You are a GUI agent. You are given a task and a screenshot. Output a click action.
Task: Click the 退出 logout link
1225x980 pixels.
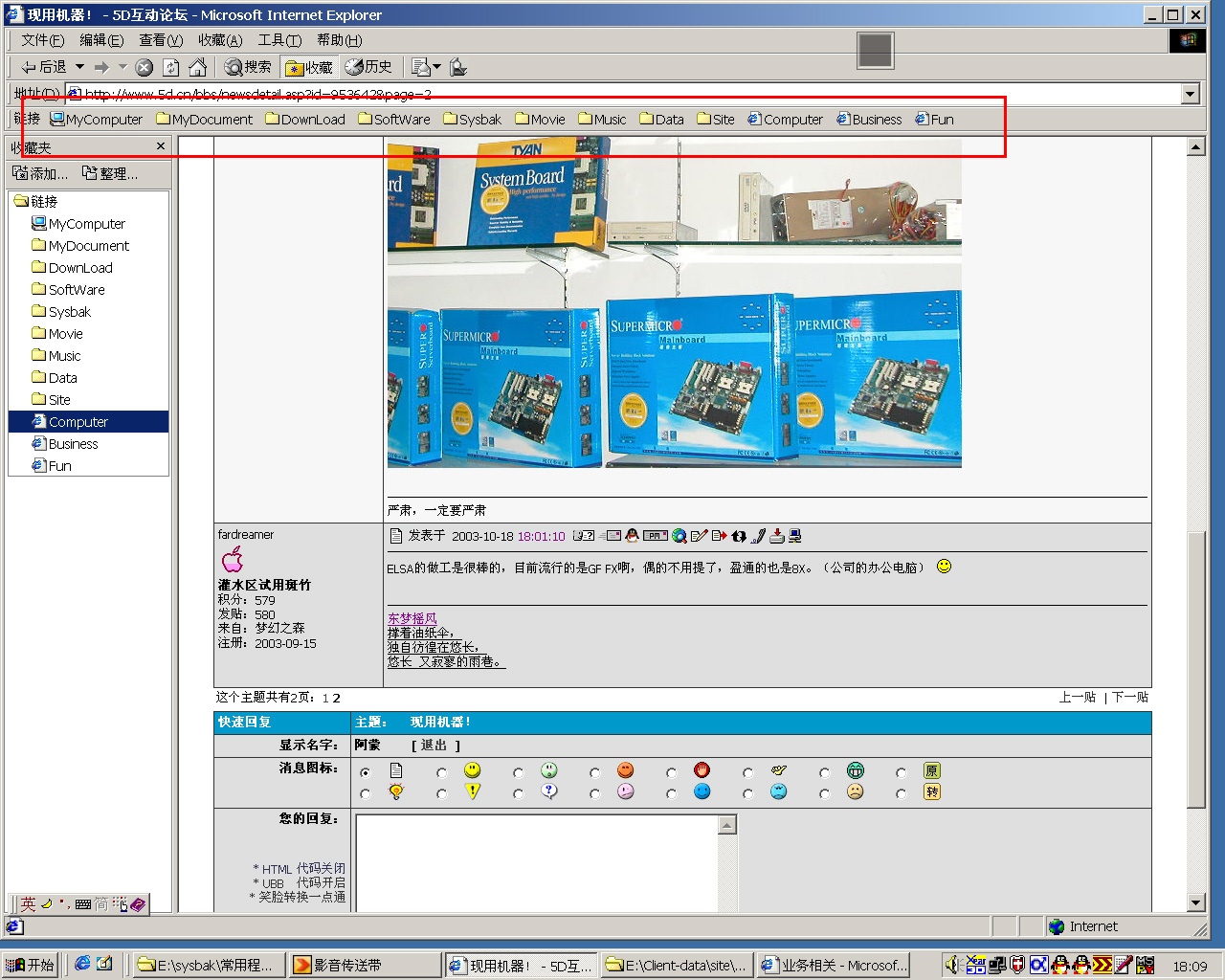click(434, 746)
